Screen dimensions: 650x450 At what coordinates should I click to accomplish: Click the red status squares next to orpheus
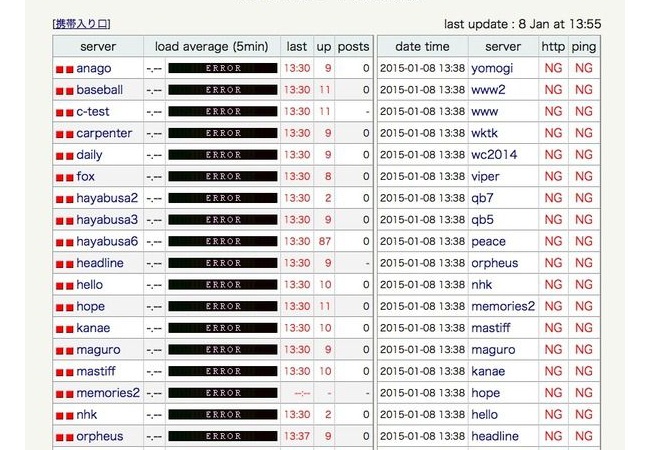(x=65, y=437)
